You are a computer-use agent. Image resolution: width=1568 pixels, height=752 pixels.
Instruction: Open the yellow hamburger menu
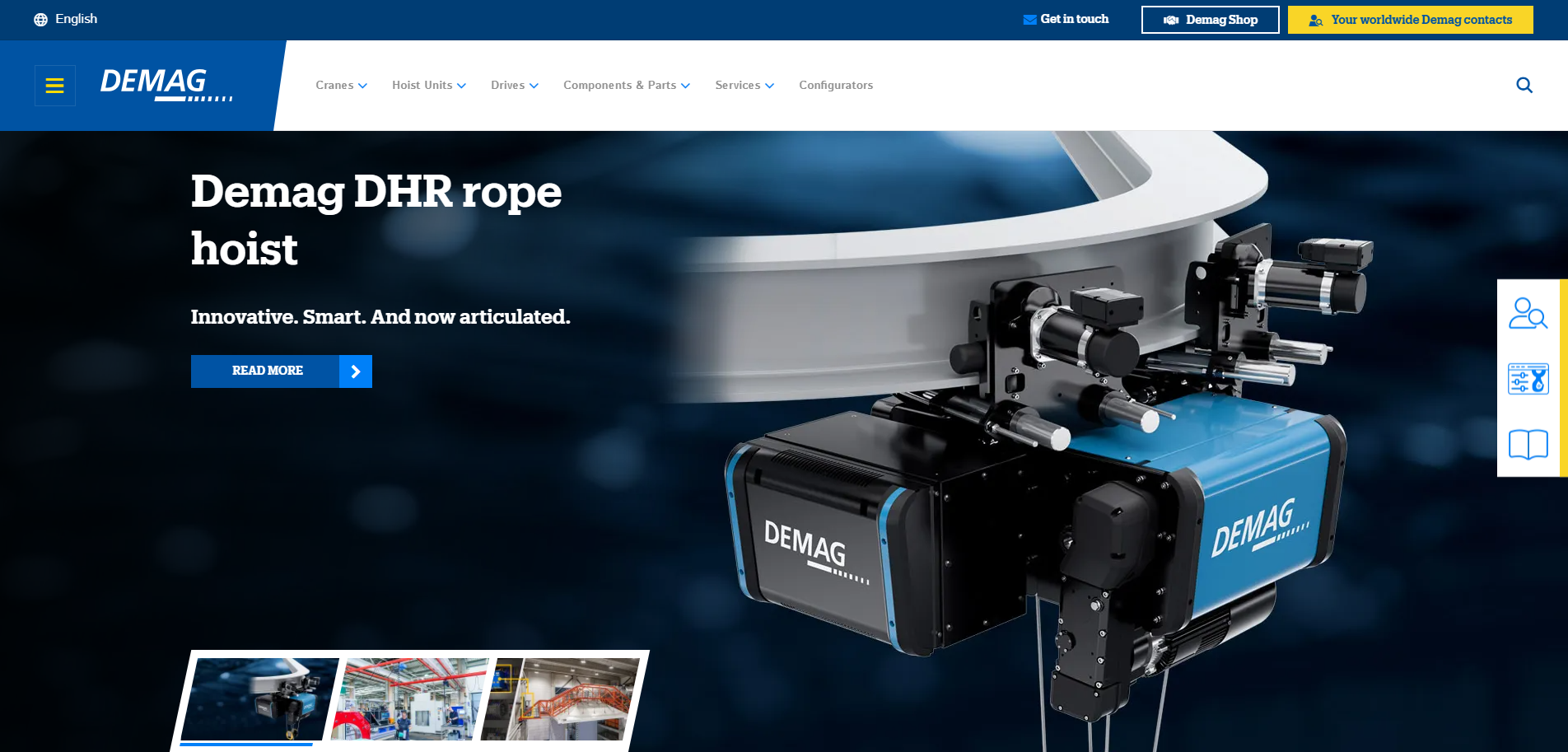(x=55, y=86)
